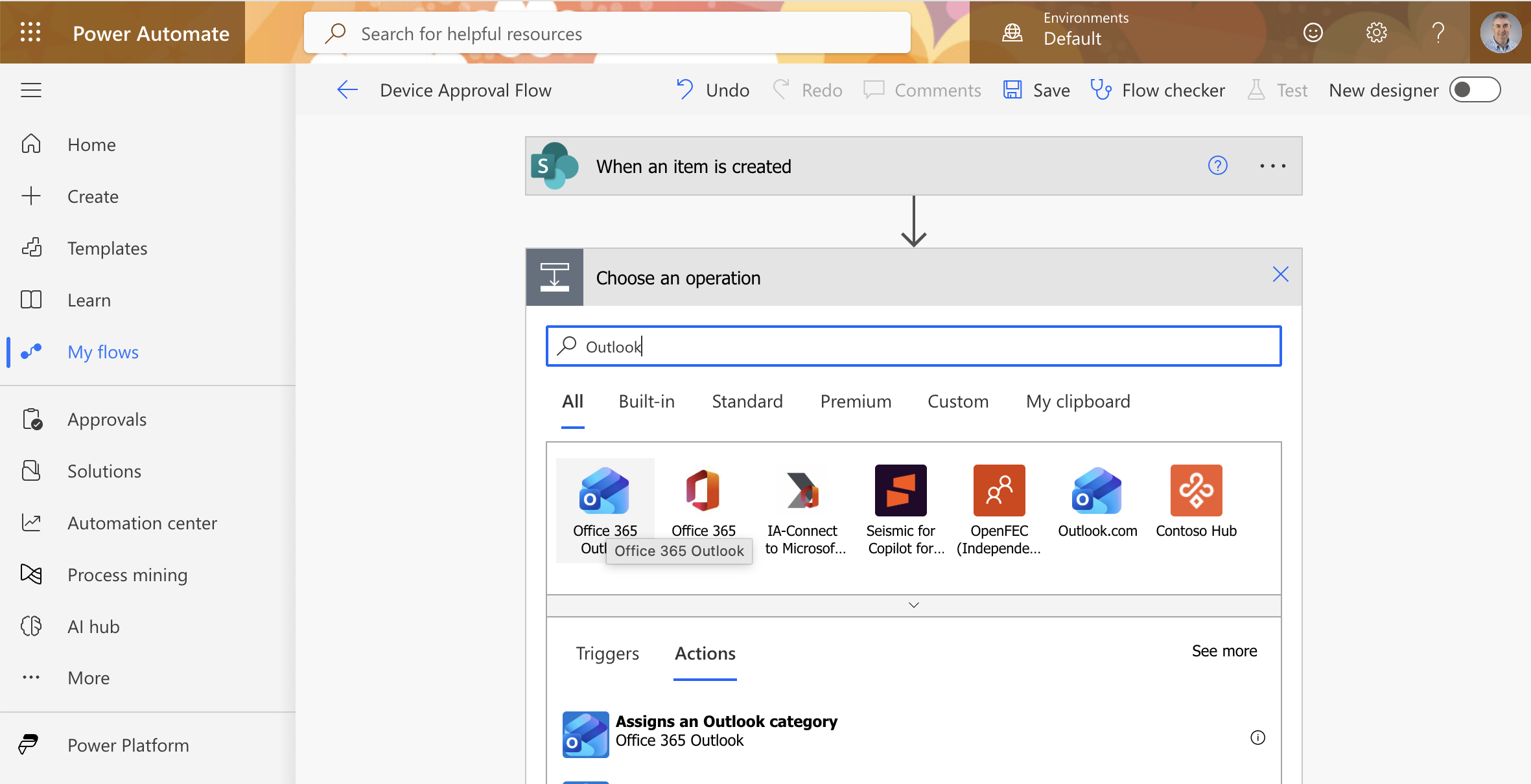Image resolution: width=1531 pixels, height=784 pixels.
Task: Open the app launcher waffle icon
Action: [30, 32]
